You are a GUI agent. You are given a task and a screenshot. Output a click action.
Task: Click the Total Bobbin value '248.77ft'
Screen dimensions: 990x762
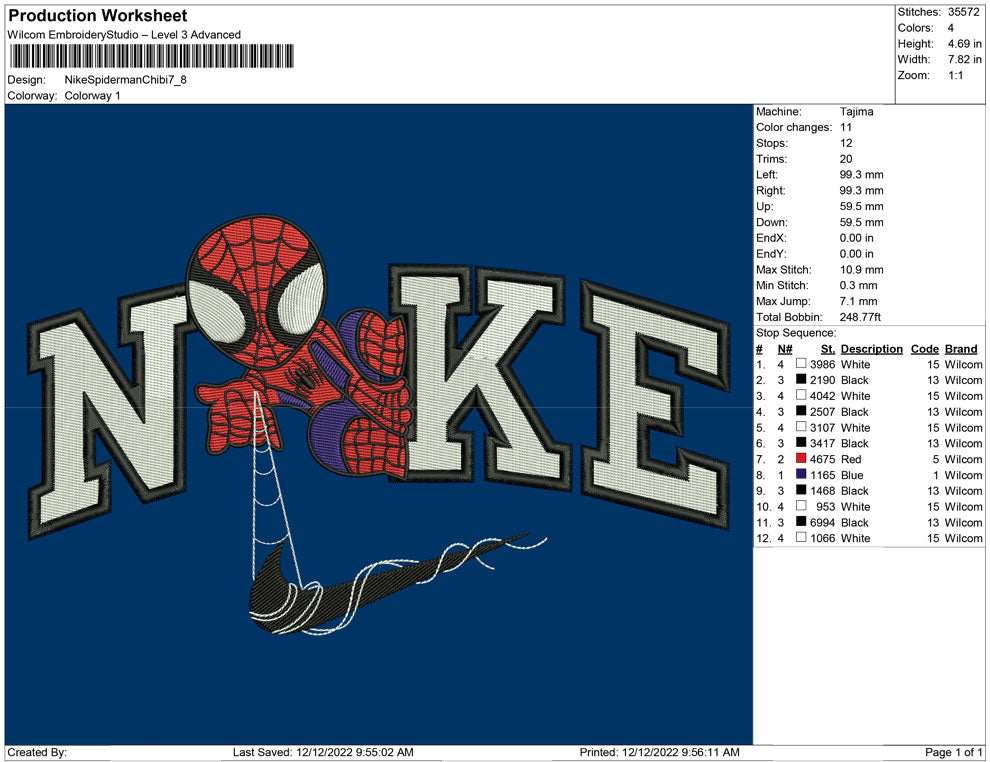(860, 317)
